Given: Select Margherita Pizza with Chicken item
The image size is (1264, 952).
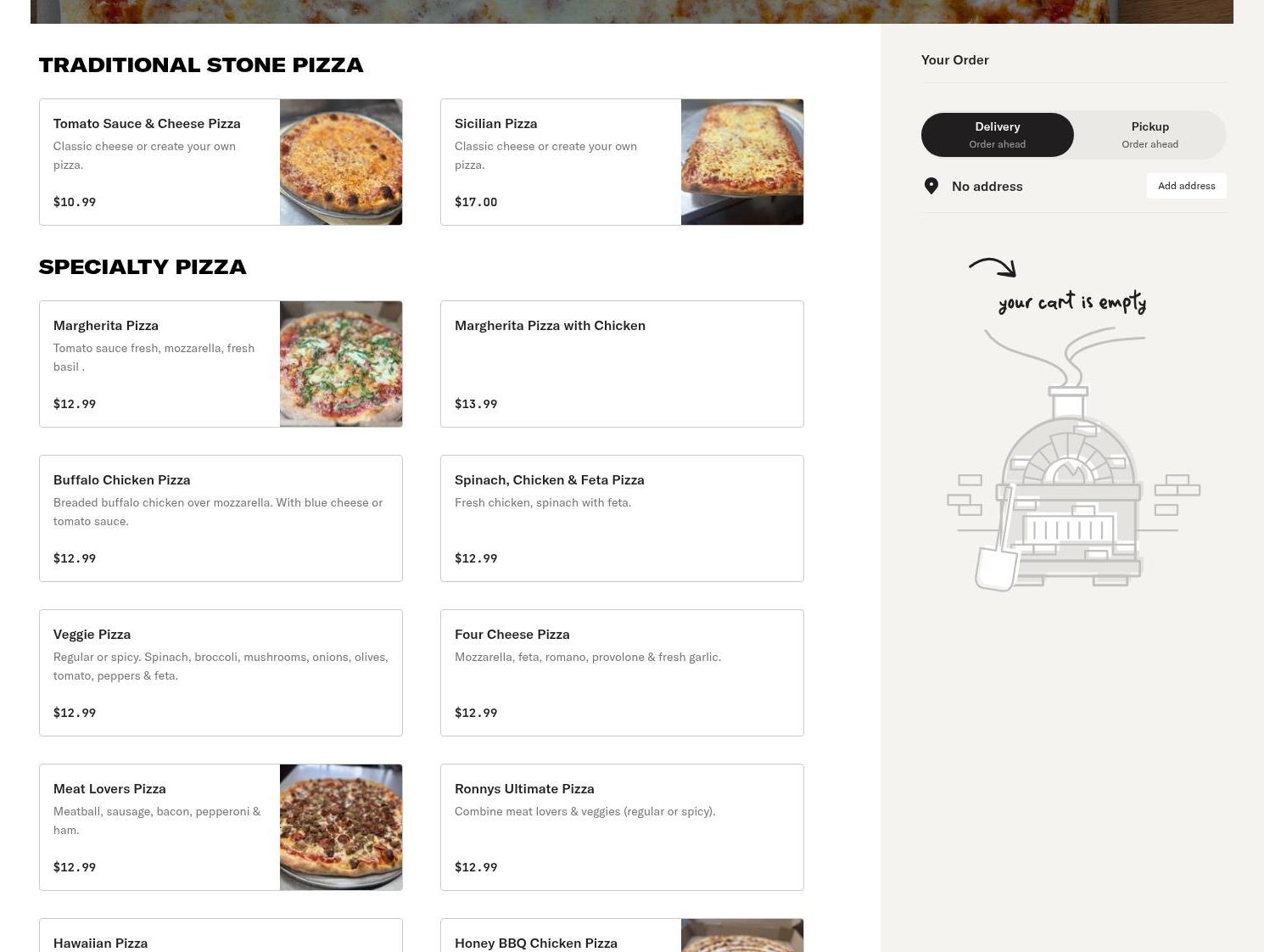Looking at the screenshot, I should [622, 364].
